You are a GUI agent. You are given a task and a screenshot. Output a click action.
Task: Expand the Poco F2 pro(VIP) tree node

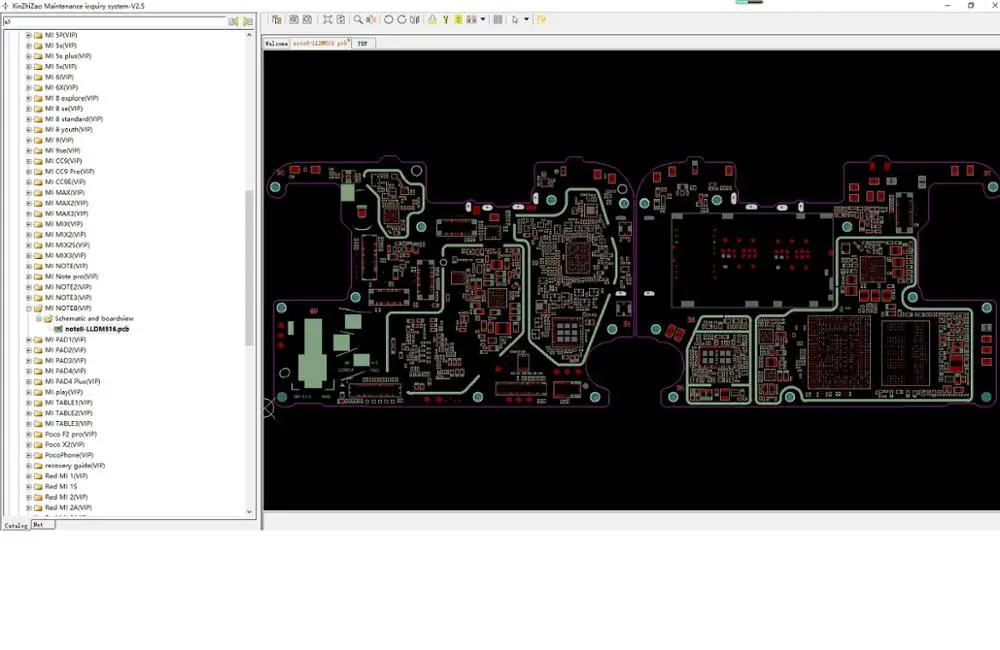point(29,434)
